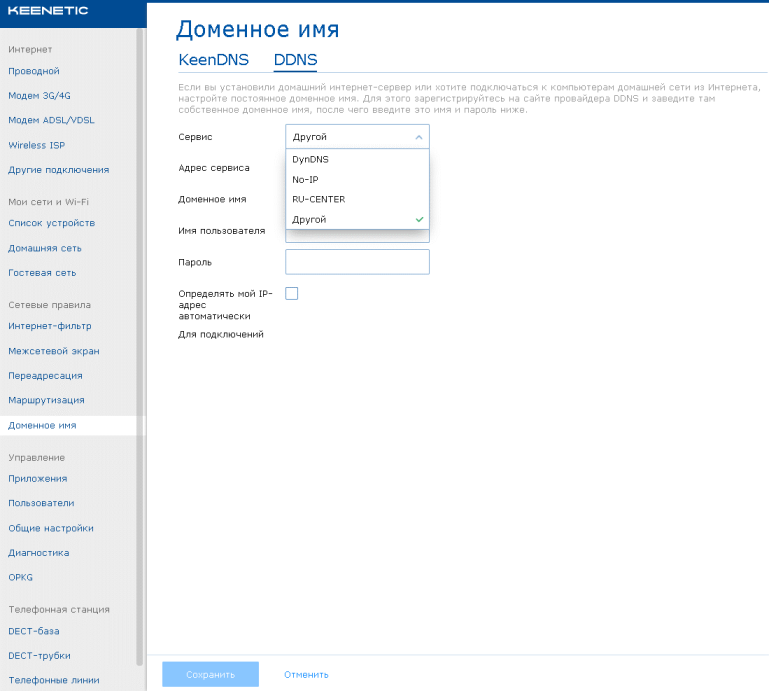This screenshot has height=691, width=769.
Task: Open Переадресация rules
Action: click(45, 376)
